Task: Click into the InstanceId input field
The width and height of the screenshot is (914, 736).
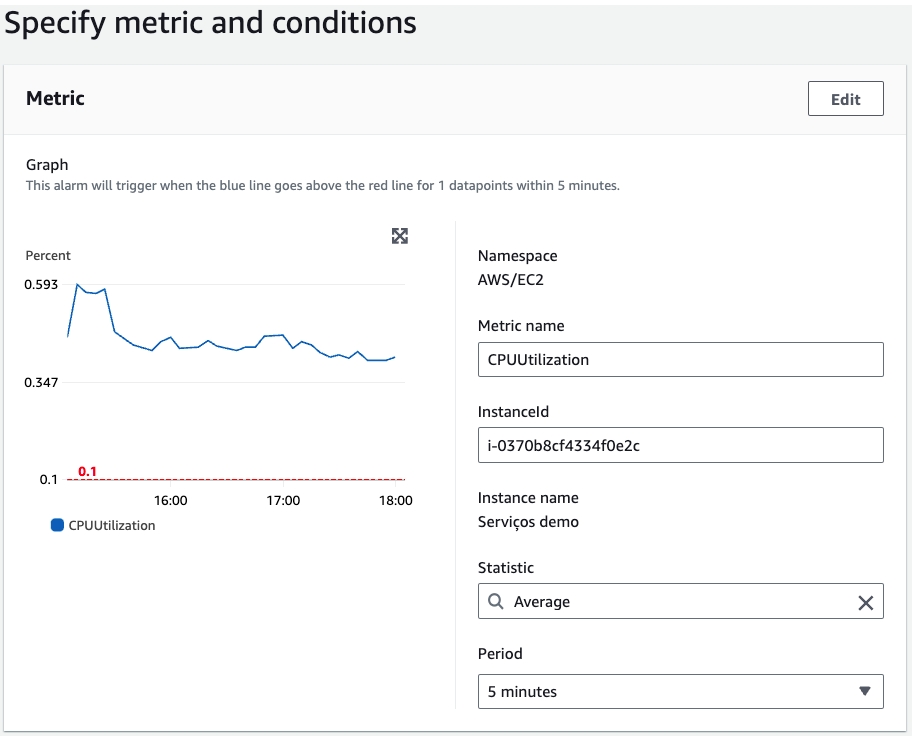Action: pyautogui.click(x=680, y=446)
